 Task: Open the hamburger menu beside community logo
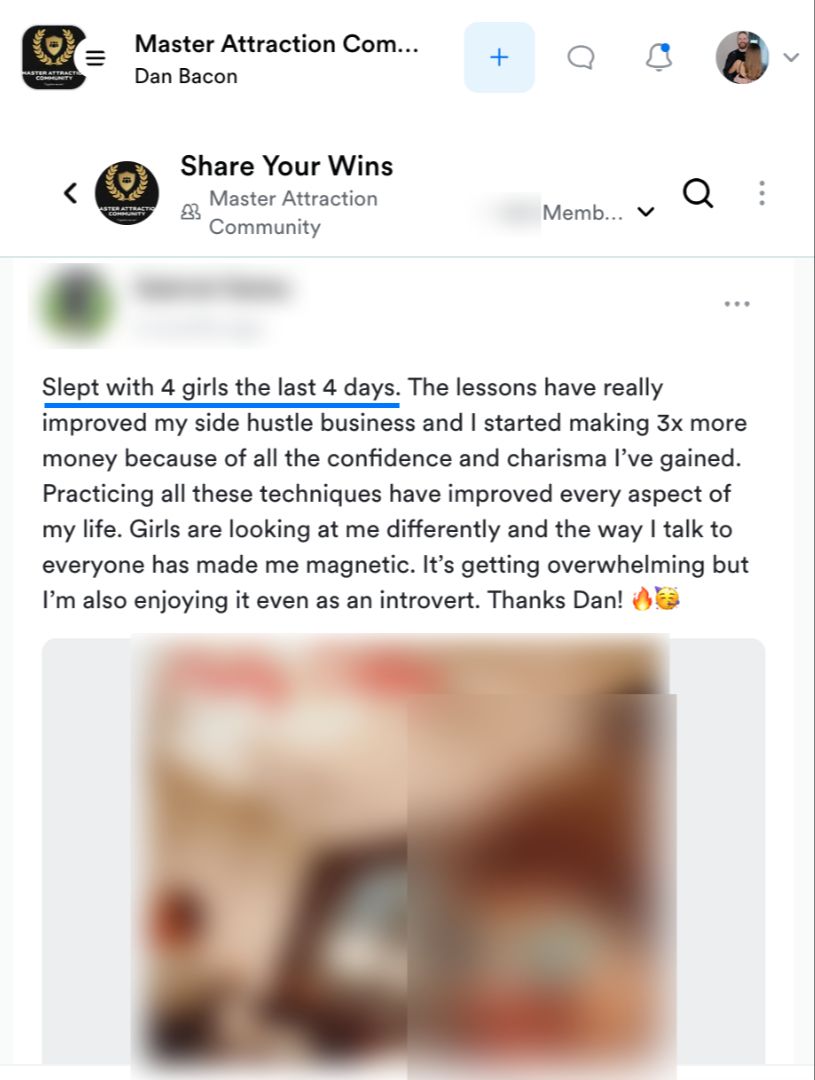[x=95, y=58]
